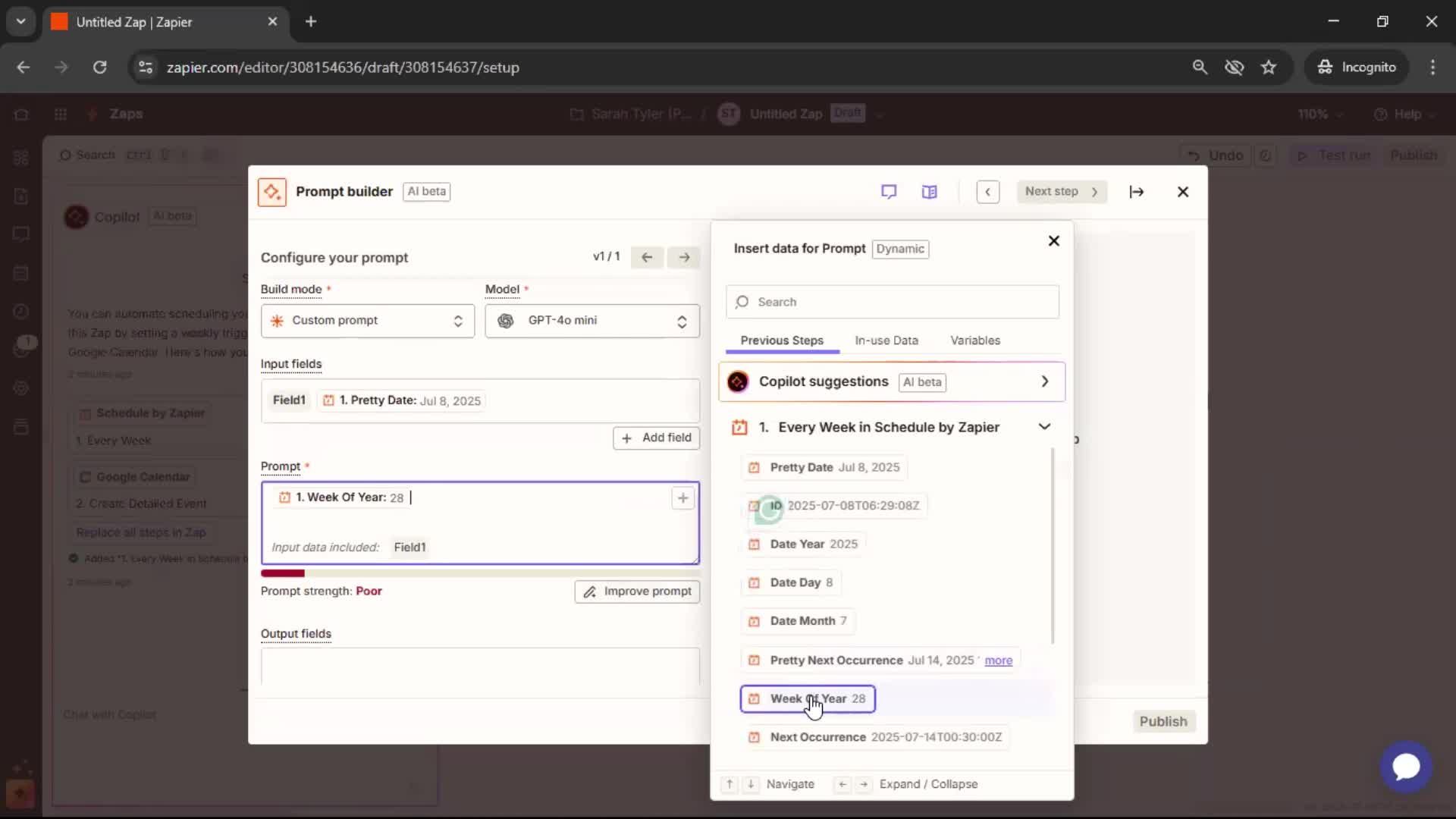The image size is (1456, 819).
Task: Click the browser zoom magnifier icon
Action: point(1200,67)
